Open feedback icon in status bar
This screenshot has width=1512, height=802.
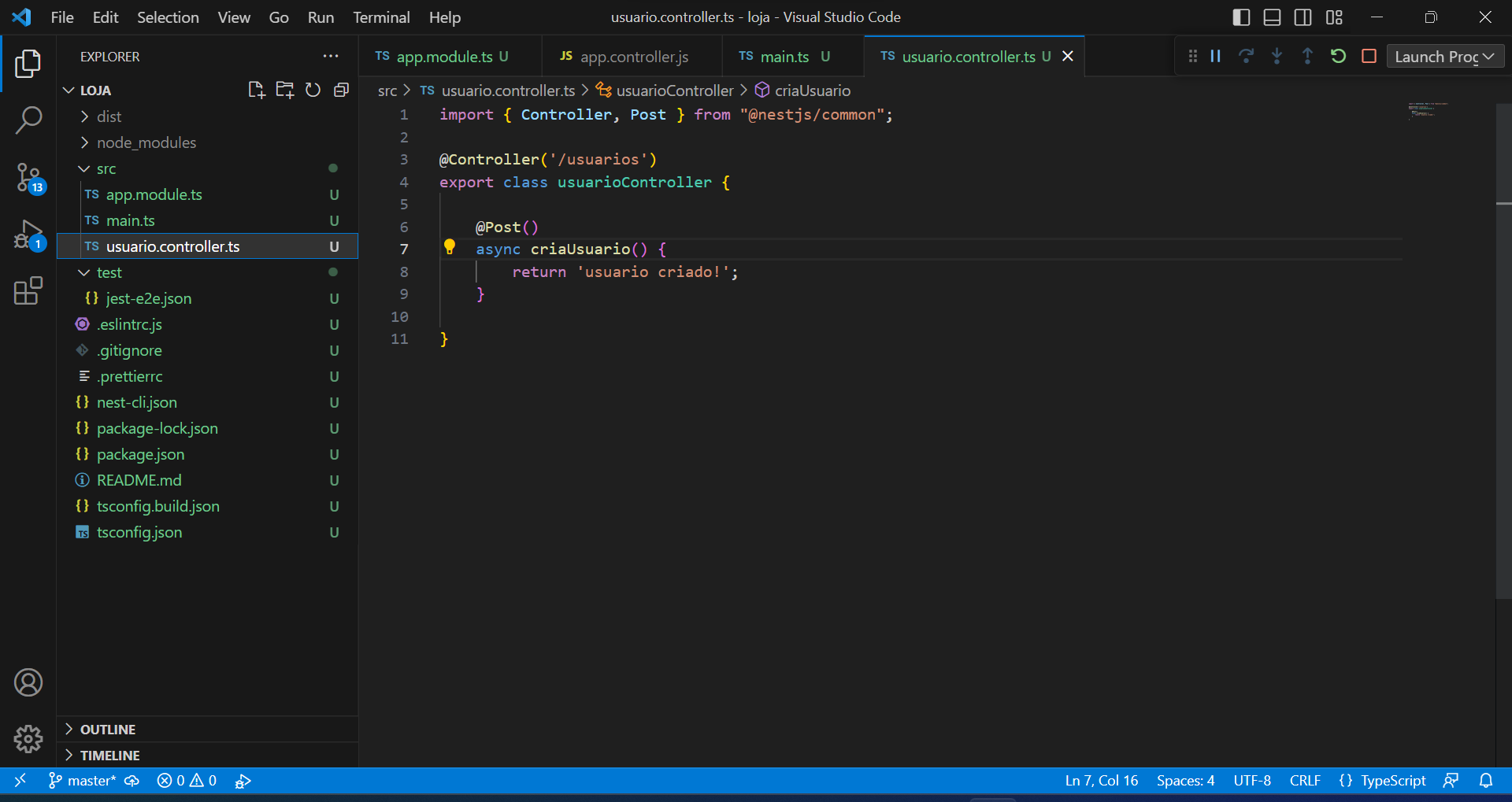pos(1451,780)
